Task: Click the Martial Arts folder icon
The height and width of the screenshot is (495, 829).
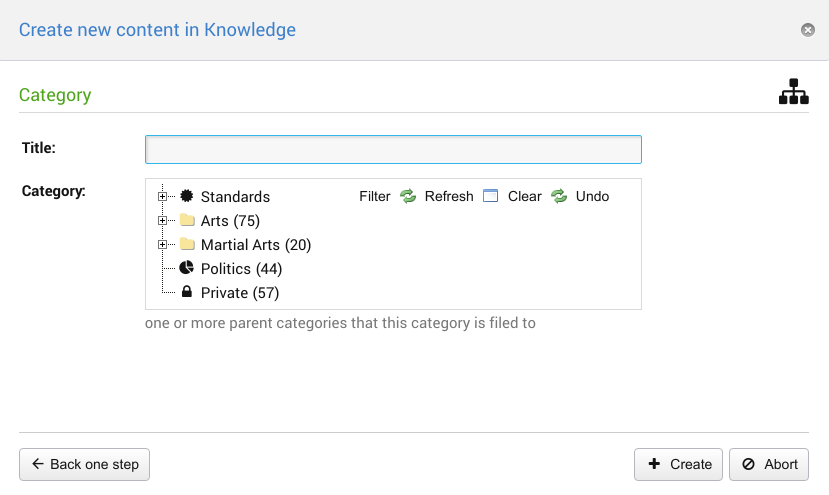Action: [187, 244]
